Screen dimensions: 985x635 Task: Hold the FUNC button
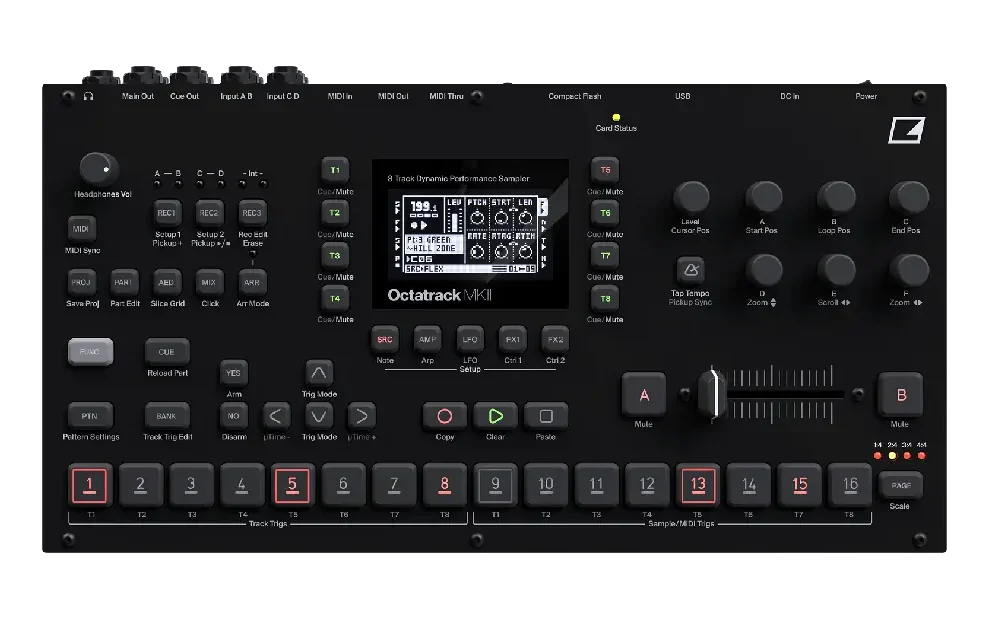90,352
